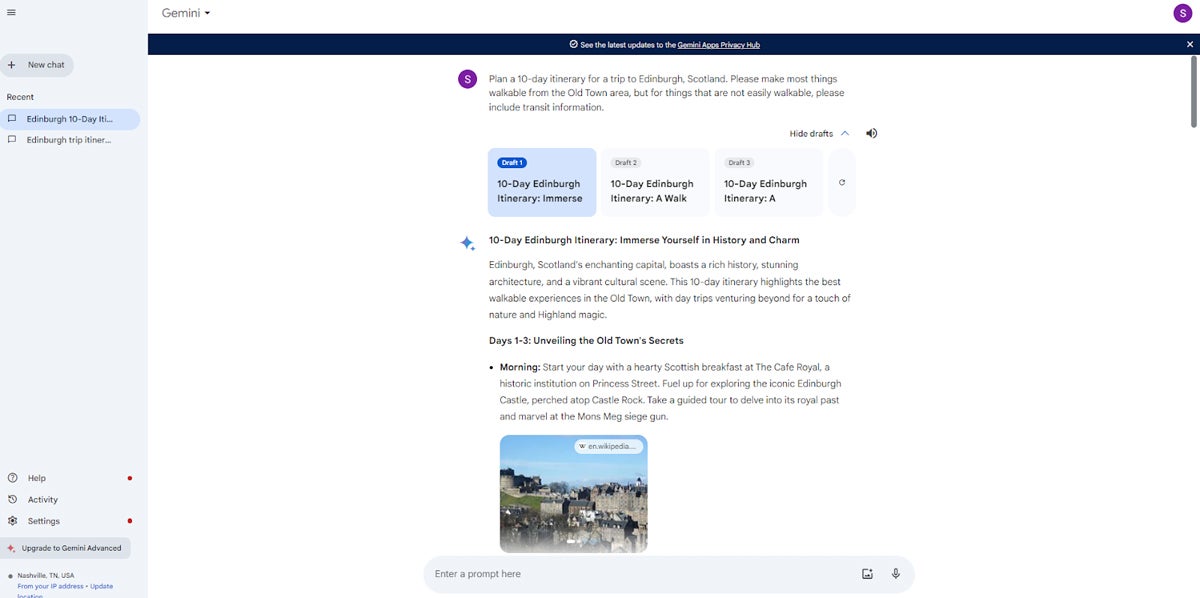
Task: Click the upload image icon in prompt bar
Action: tap(867, 574)
